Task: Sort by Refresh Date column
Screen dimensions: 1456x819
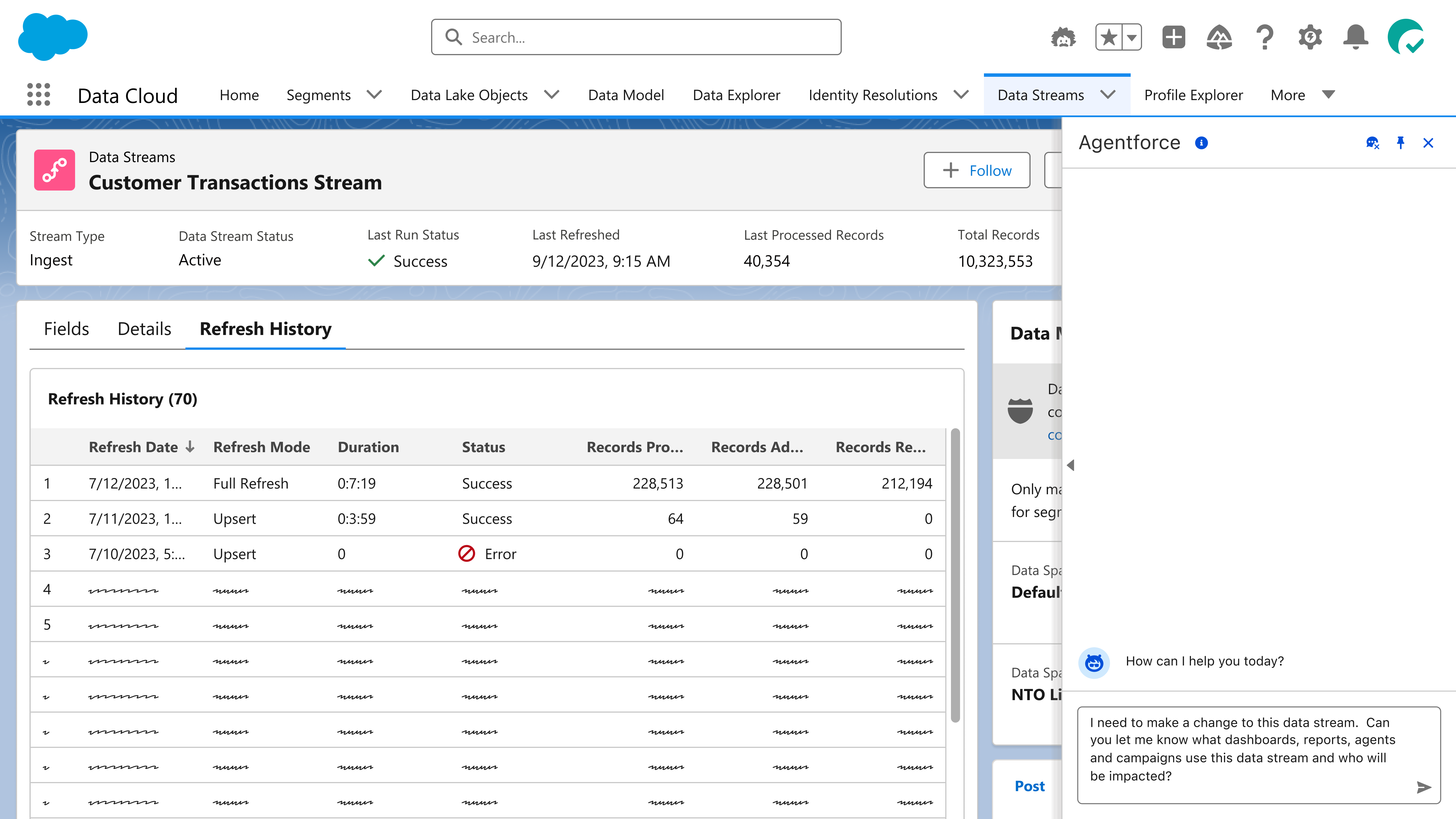Action: click(x=133, y=447)
